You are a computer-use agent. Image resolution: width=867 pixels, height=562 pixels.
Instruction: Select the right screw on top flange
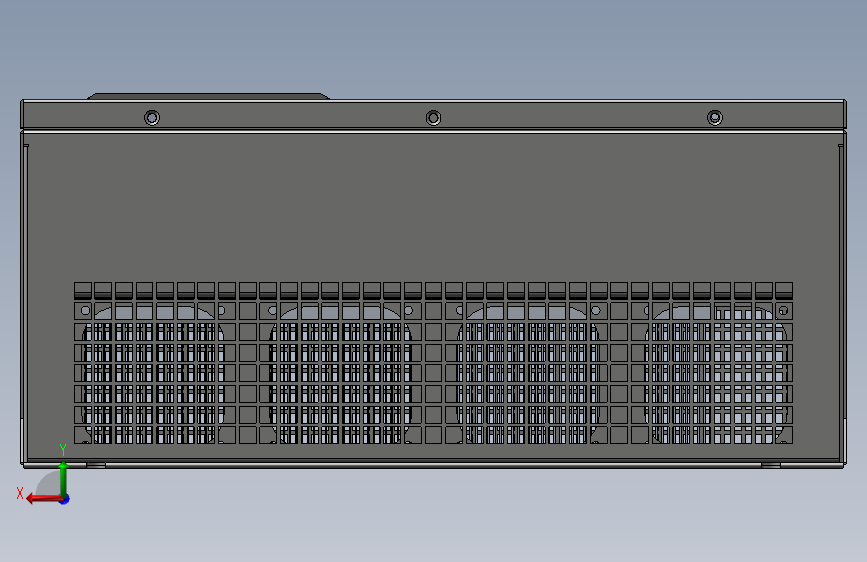(715, 118)
